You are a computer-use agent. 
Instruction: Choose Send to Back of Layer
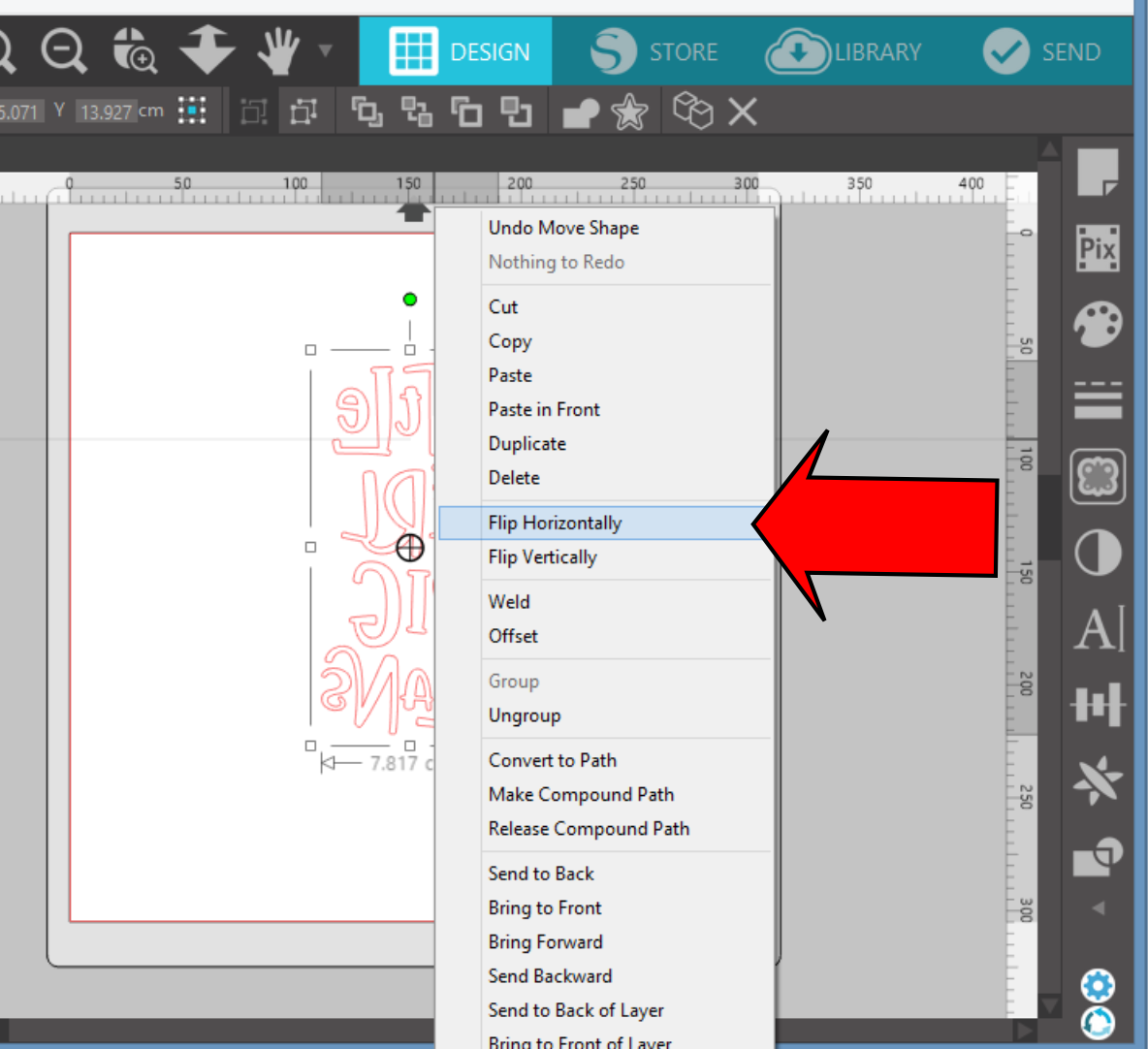576,1010
